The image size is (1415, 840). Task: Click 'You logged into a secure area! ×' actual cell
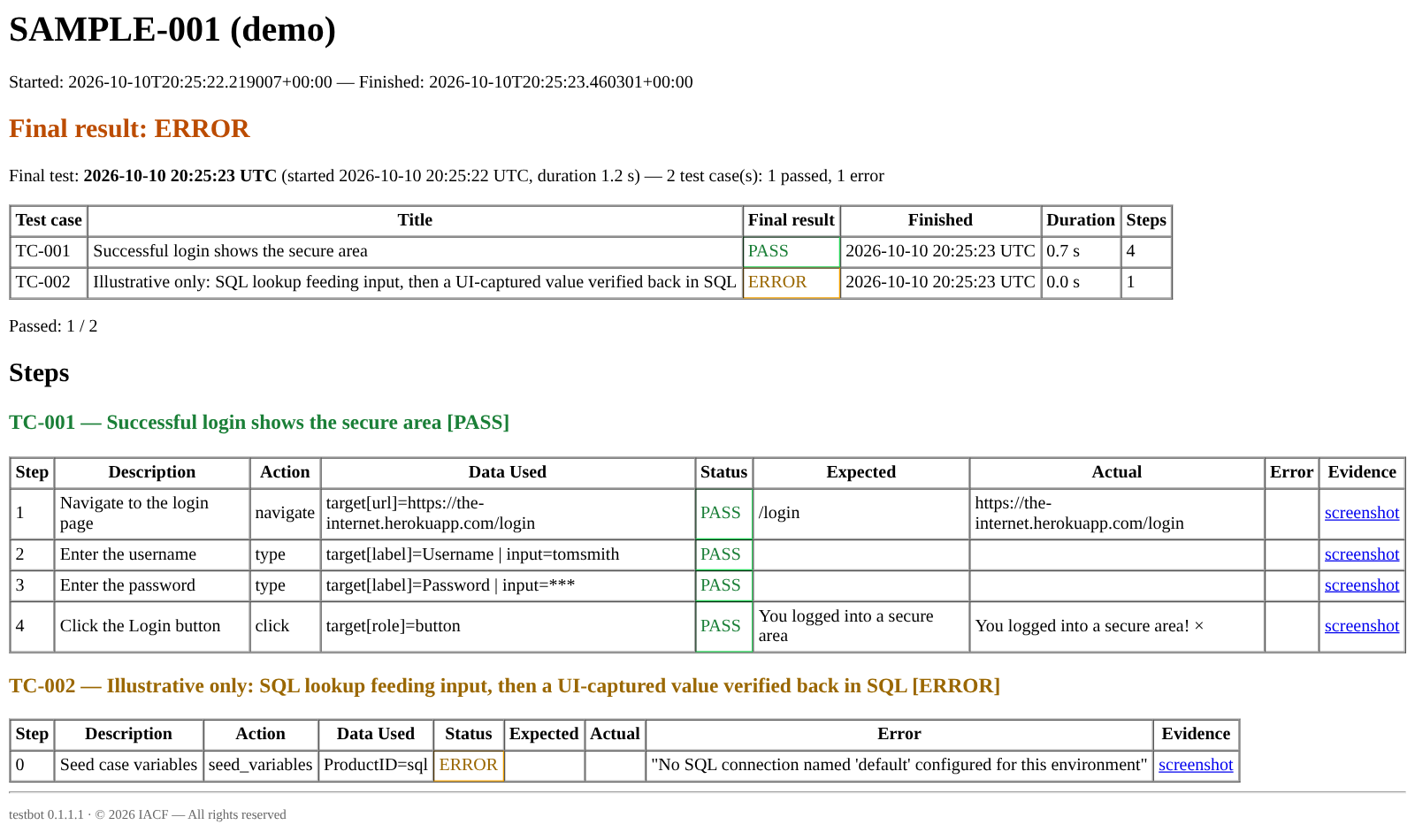tap(1117, 626)
